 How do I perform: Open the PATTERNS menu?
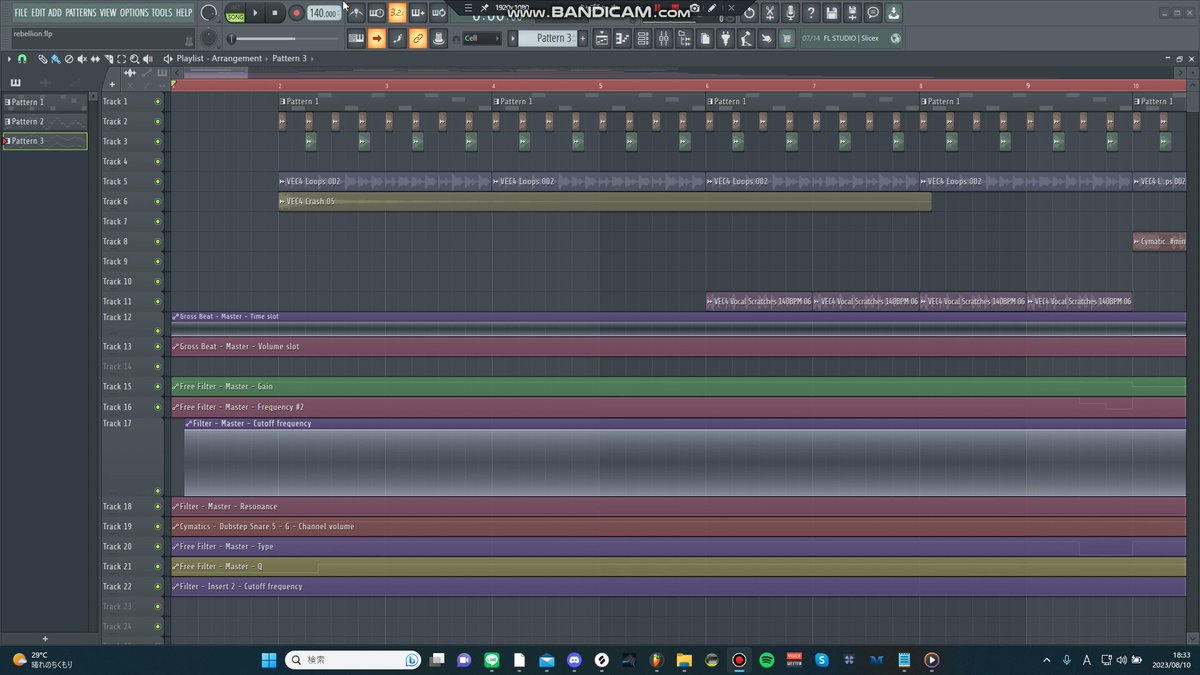coord(80,13)
